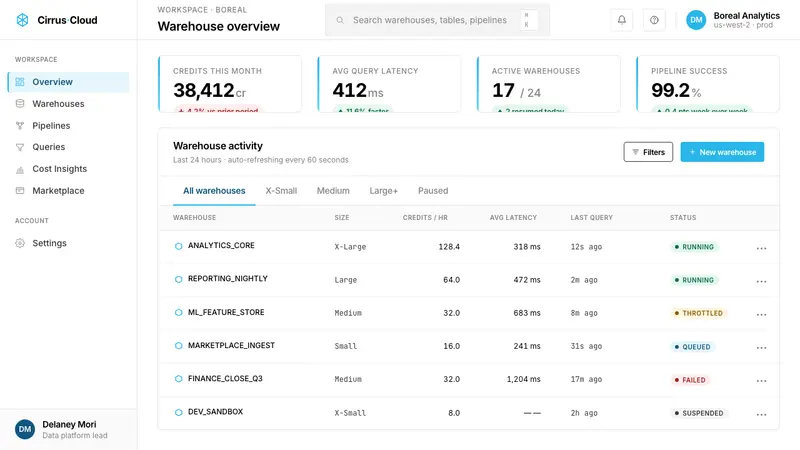Click the ANALYTICS_CORE warehouse icon
This screenshot has height=450, width=800.
[178, 246]
